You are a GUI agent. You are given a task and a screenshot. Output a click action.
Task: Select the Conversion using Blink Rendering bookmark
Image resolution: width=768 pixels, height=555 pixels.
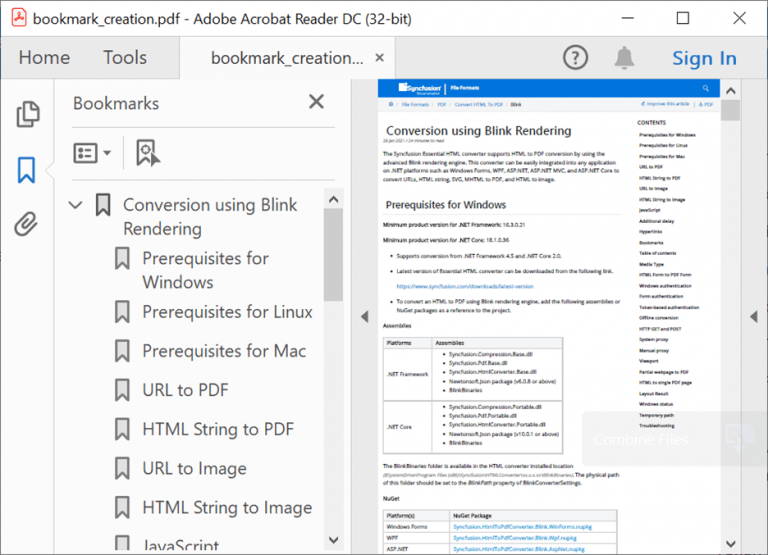coord(210,217)
